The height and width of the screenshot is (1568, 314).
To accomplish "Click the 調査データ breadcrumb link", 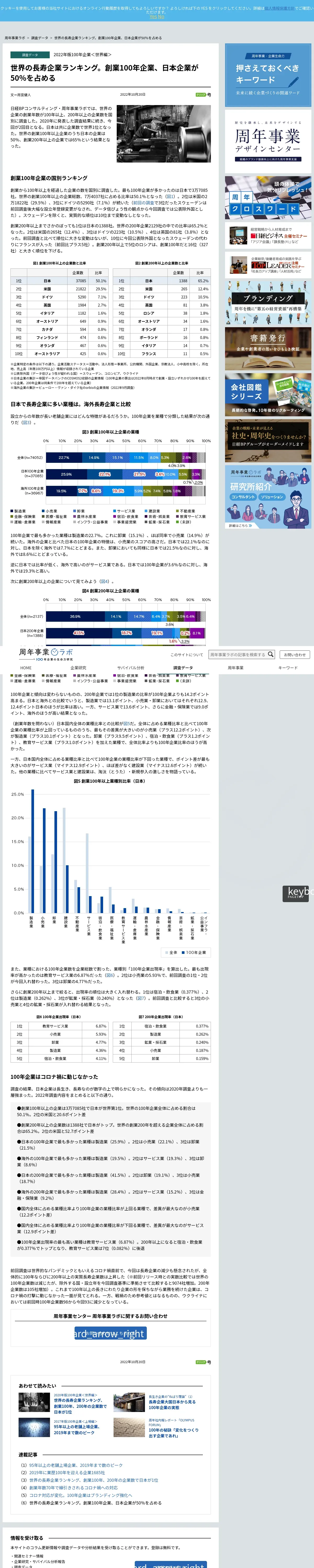I will coord(40,38).
